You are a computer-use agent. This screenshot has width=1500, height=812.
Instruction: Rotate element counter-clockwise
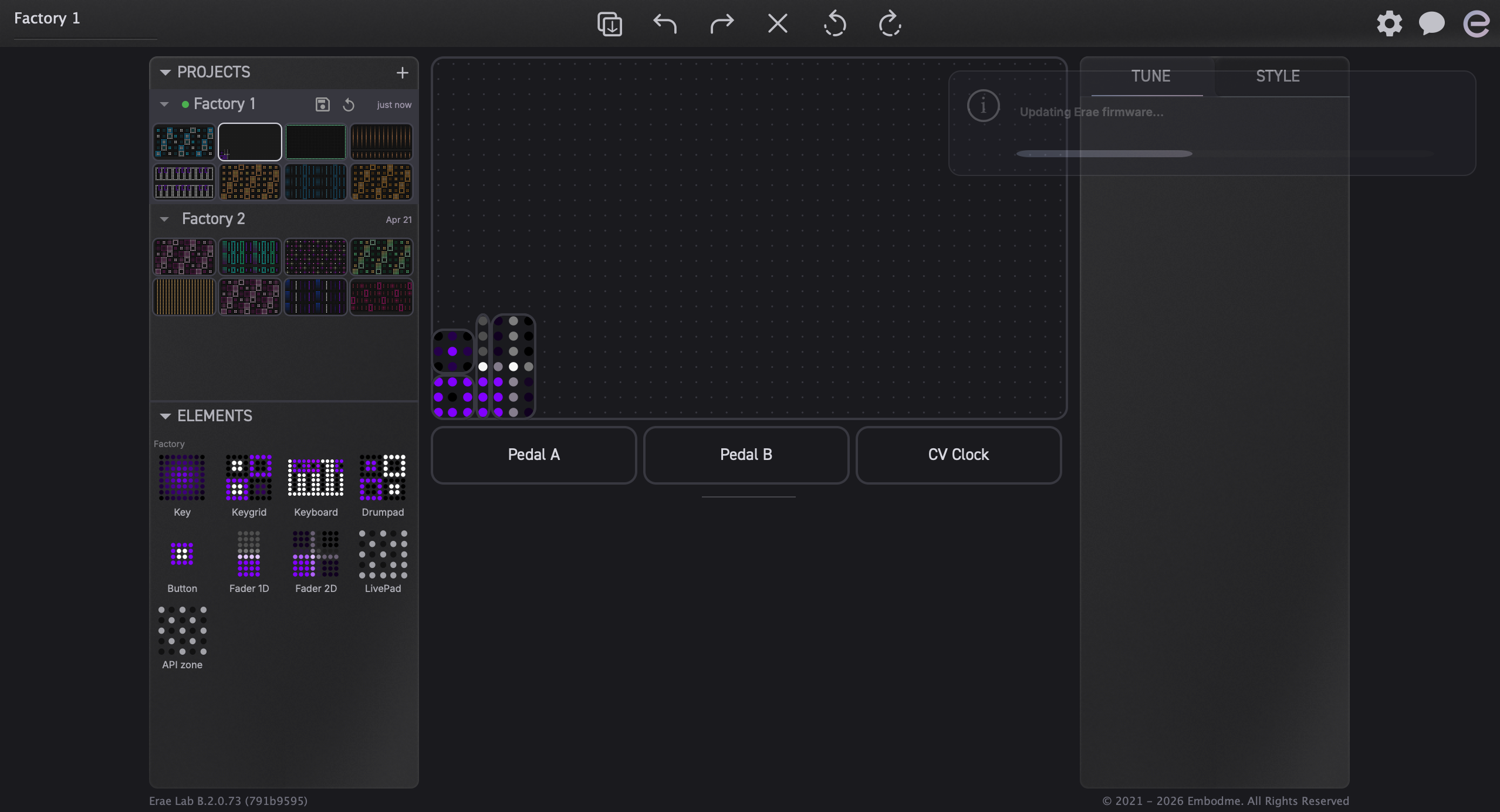click(835, 24)
